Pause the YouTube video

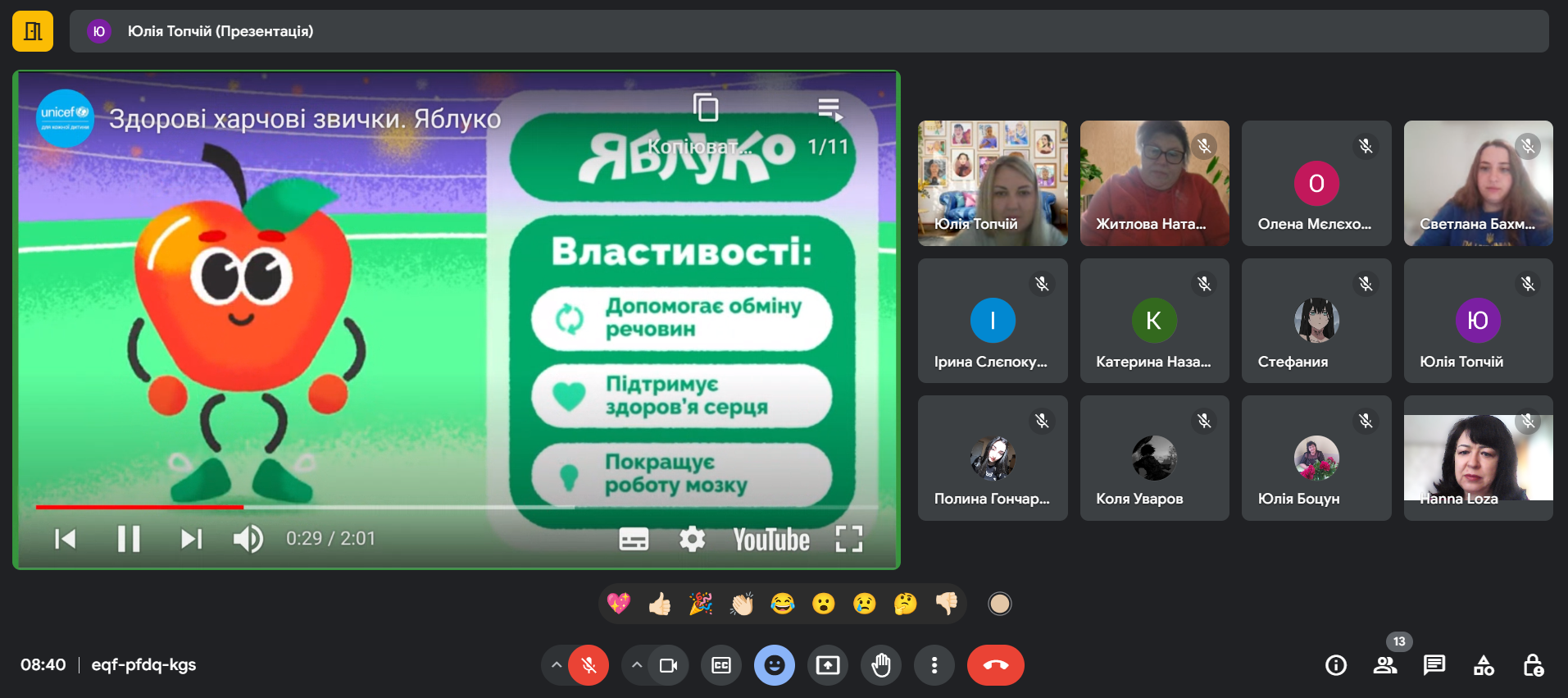pos(129,539)
